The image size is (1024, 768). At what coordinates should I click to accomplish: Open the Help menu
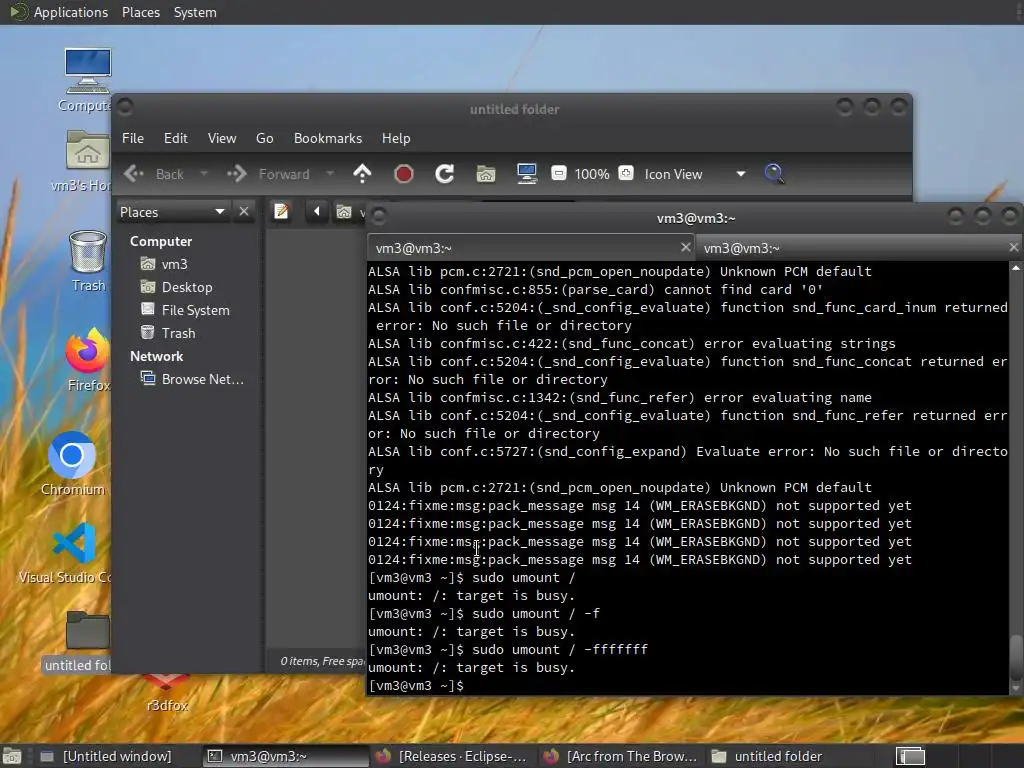click(396, 138)
